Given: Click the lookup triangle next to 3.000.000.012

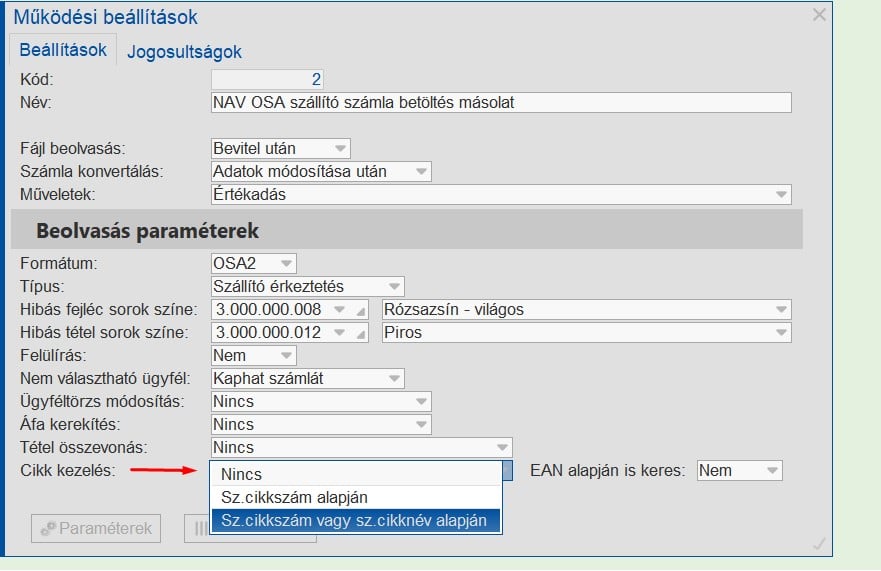Looking at the screenshot, I should tap(361, 334).
